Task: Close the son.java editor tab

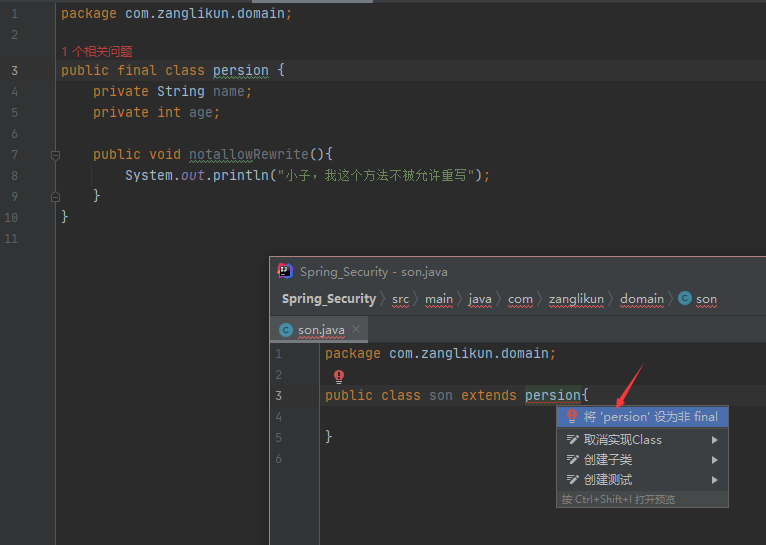Action: (x=356, y=330)
